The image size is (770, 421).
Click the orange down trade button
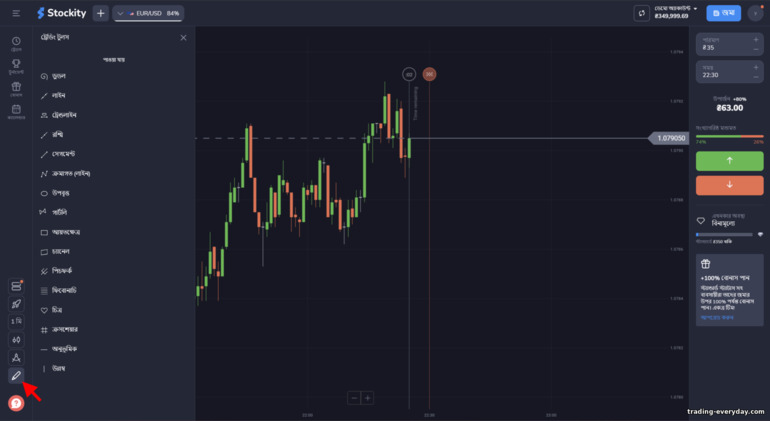tap(729, 185)
